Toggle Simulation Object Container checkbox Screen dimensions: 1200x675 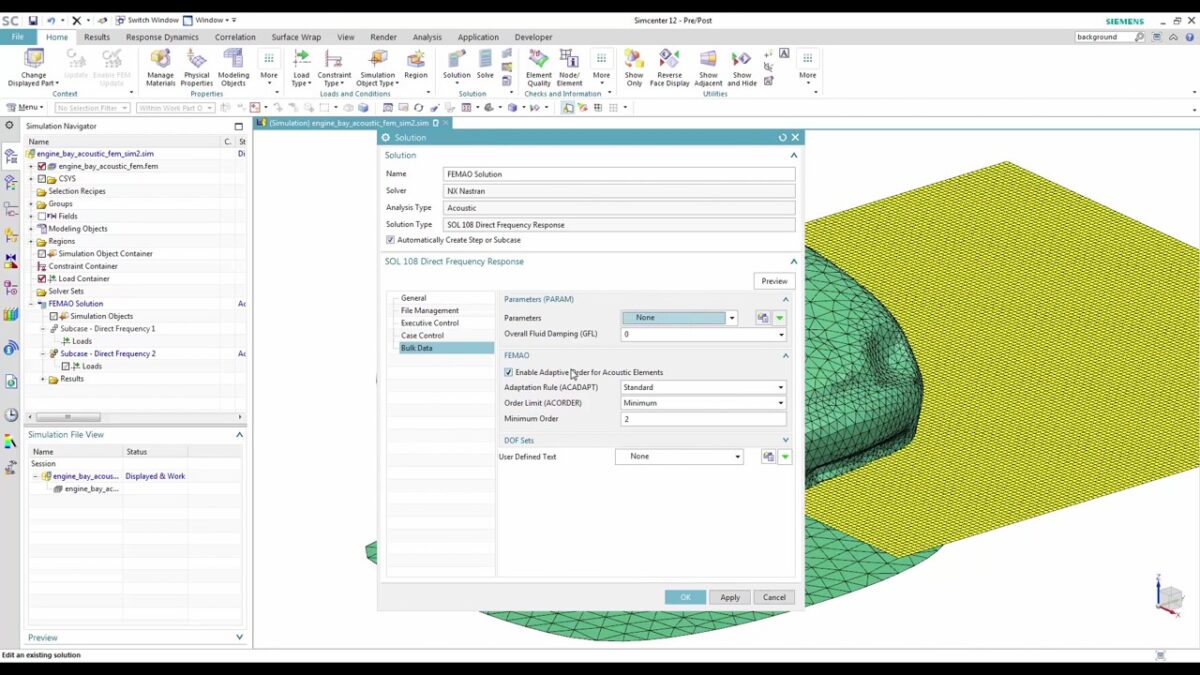[41, 254]
